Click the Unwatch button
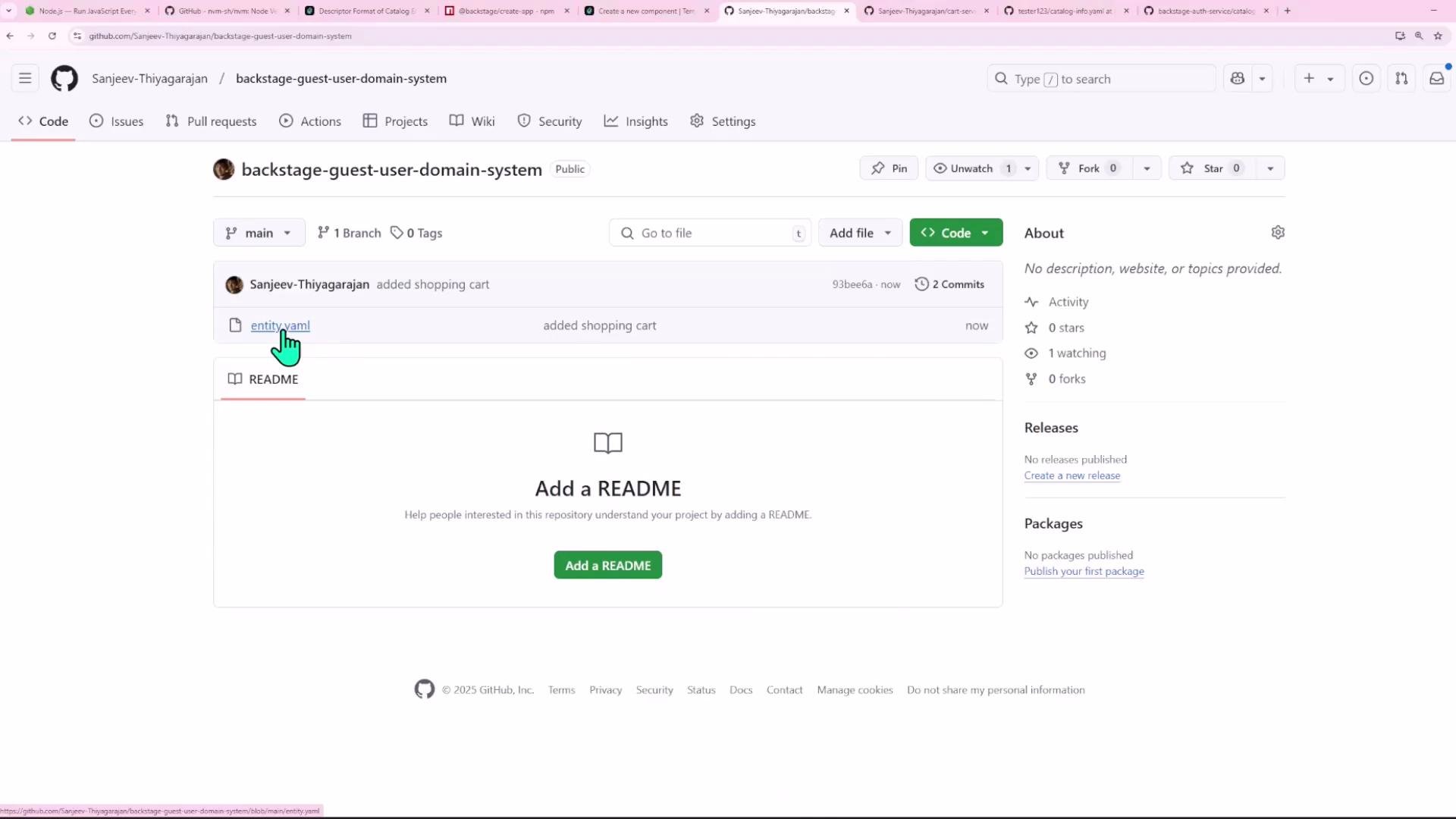 [x=971, y=168]
